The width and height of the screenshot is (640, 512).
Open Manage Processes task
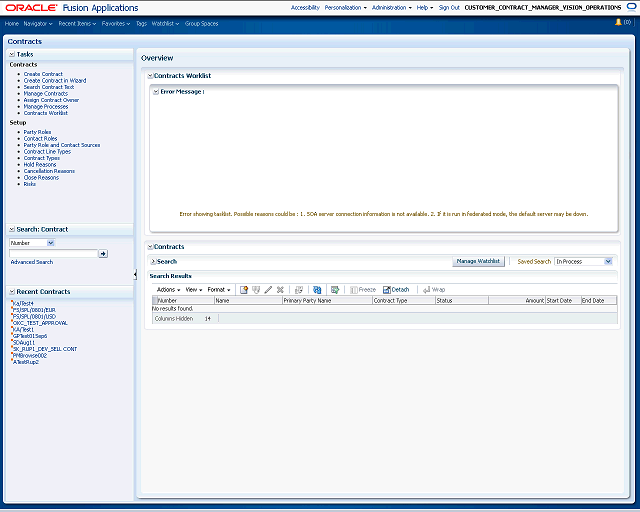pyautogui.click(x=46, y=107)
